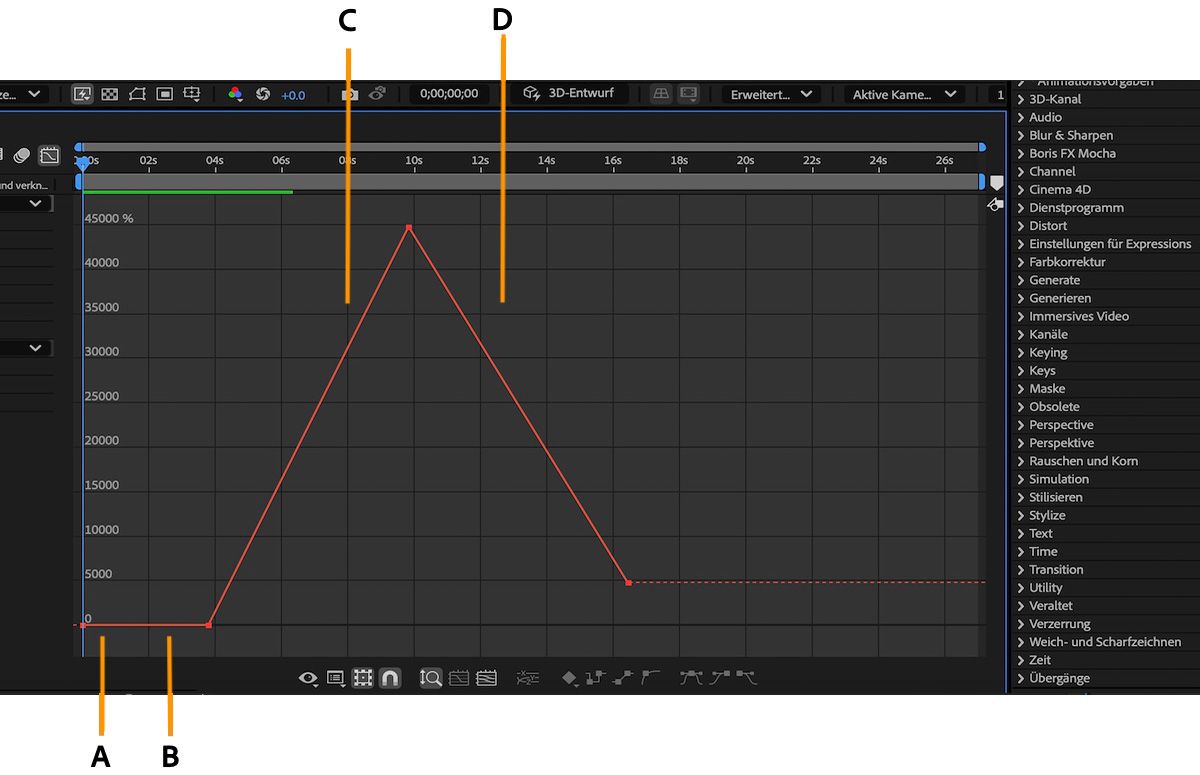Click the region of interest icon

coord(164,94)
